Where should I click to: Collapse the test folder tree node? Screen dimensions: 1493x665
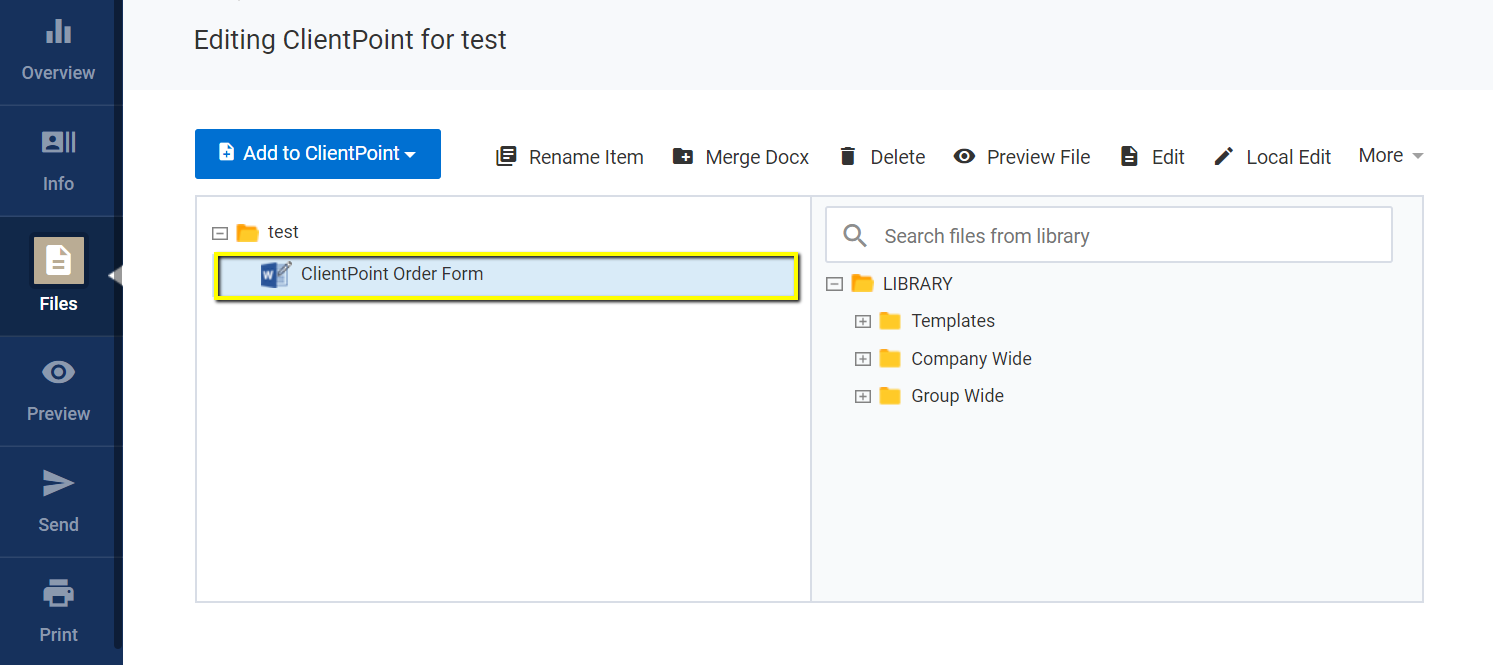pyautogui.click(x=220, y=233)
